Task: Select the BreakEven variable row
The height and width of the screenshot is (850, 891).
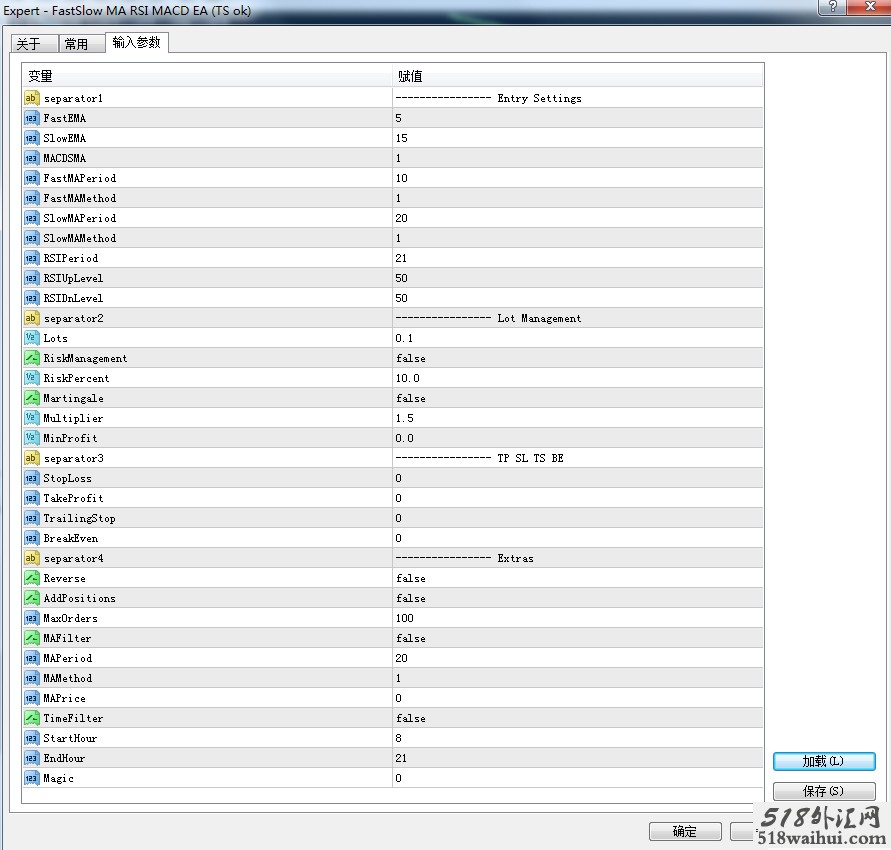Action: 392,538
